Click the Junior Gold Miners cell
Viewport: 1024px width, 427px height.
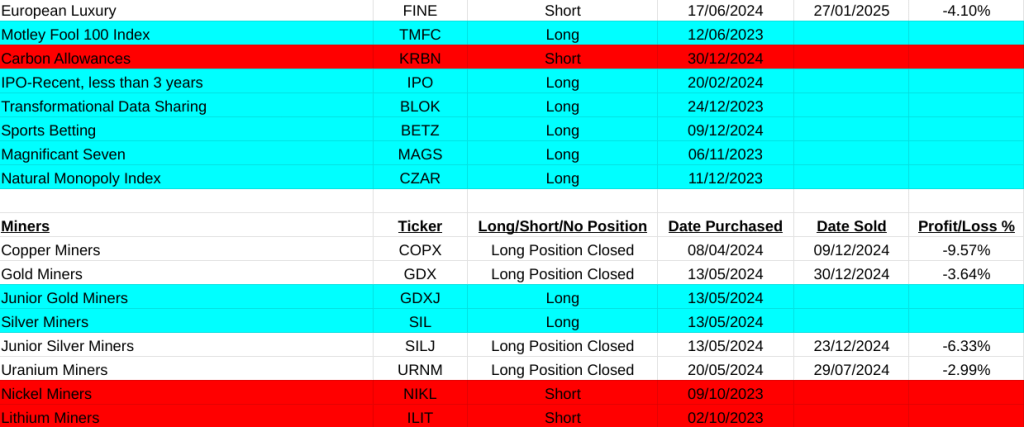pyautogui.click(x=64, y=298)
